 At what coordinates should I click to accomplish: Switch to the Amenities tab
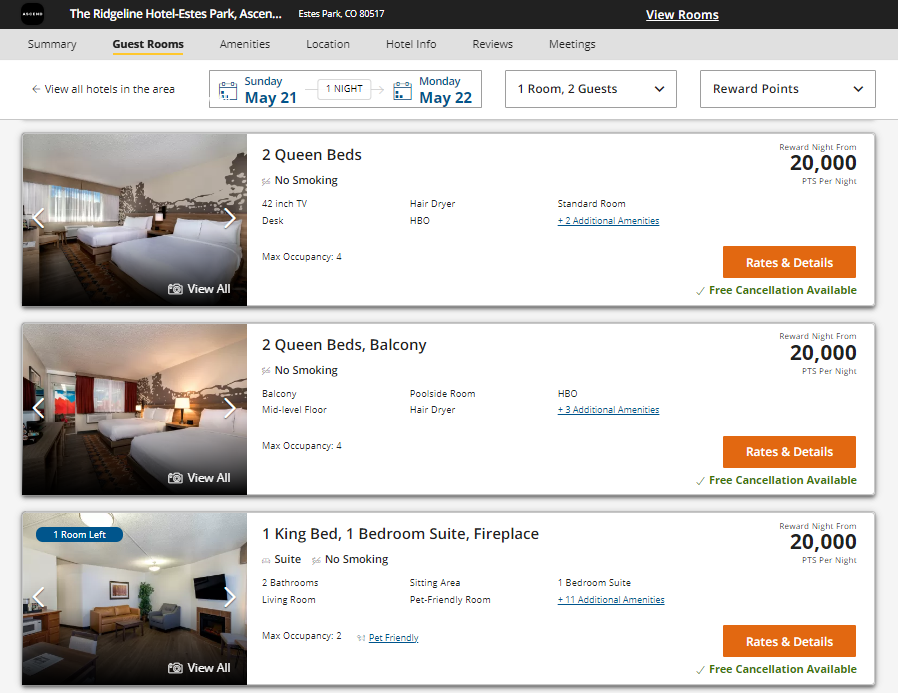(245, 44)
